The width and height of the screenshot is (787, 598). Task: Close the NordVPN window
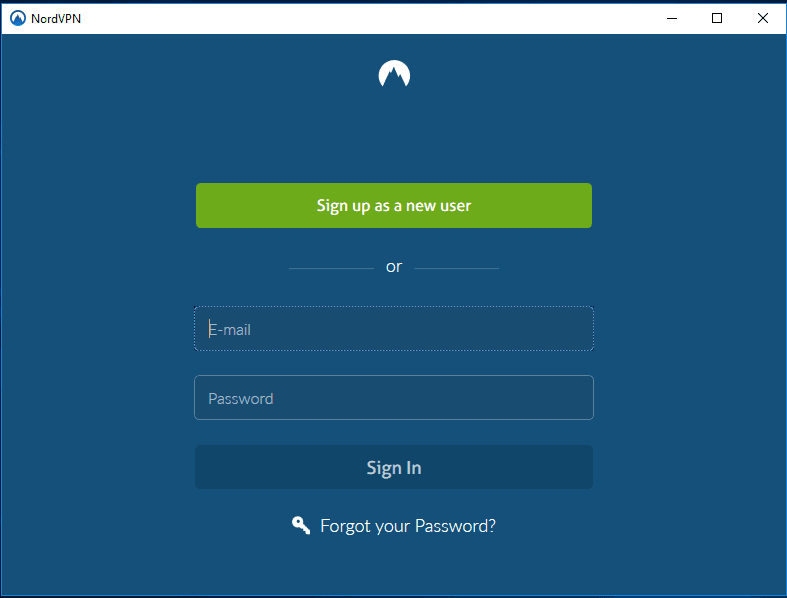click(x=762, y=19)
